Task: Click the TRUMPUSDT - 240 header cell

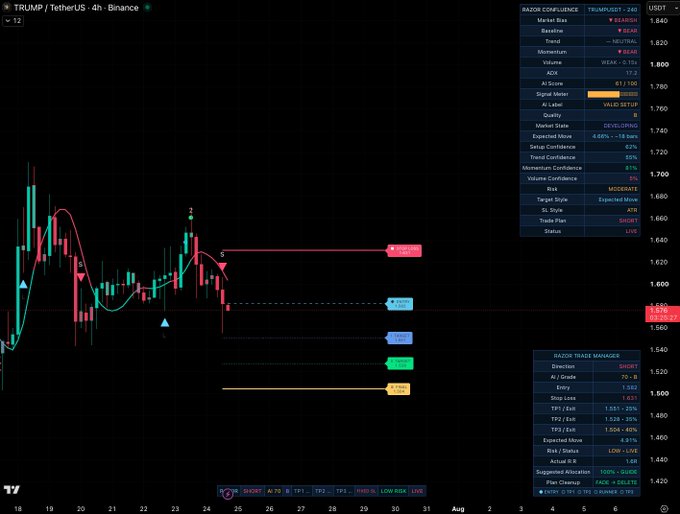Action: click(x=612, y=9)
